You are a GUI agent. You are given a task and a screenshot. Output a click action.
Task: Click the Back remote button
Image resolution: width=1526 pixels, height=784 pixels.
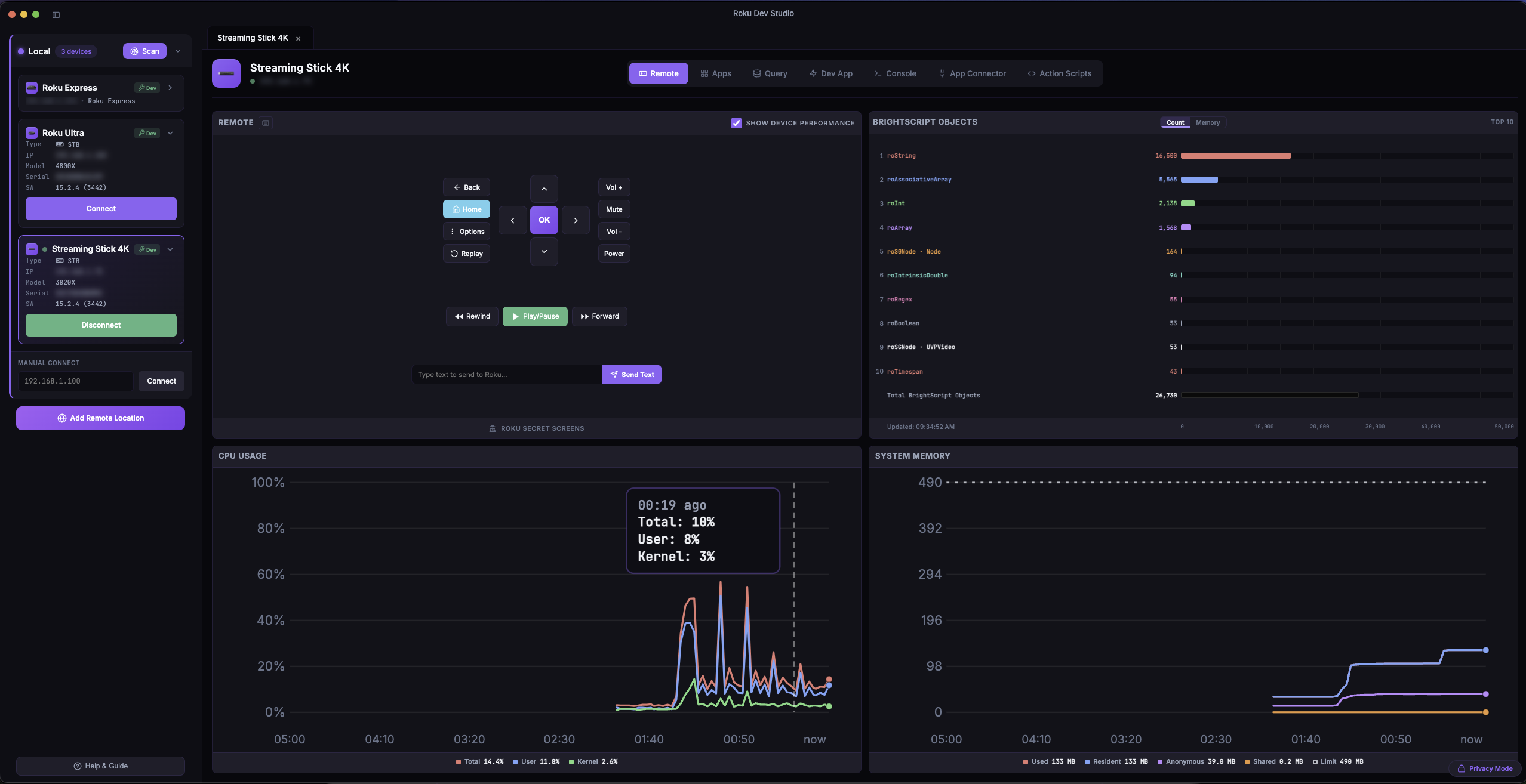pos(466,187)
